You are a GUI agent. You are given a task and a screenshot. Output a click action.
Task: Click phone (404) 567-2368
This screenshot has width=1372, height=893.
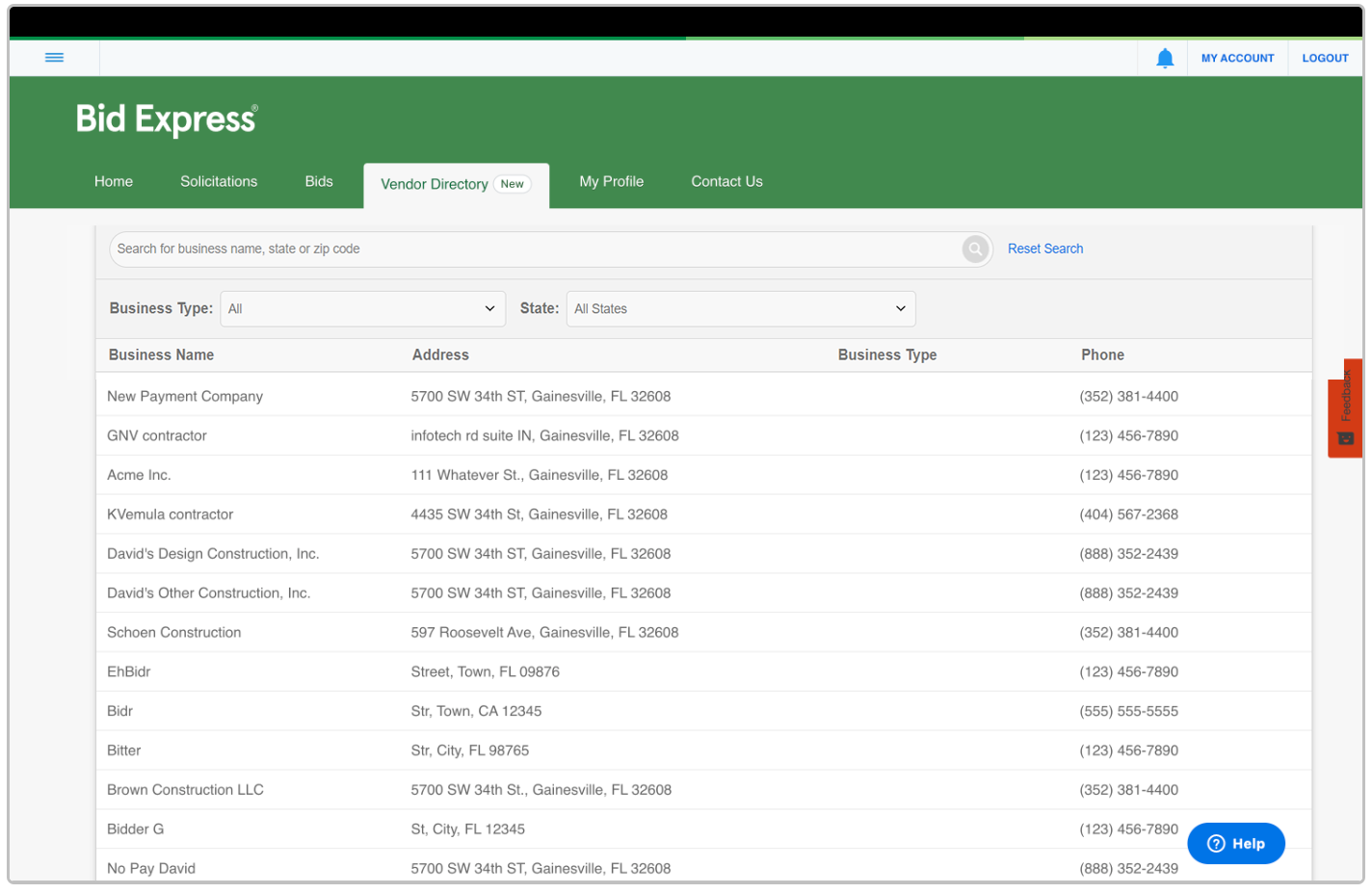pyautogui.click(x=1128, y=514)
